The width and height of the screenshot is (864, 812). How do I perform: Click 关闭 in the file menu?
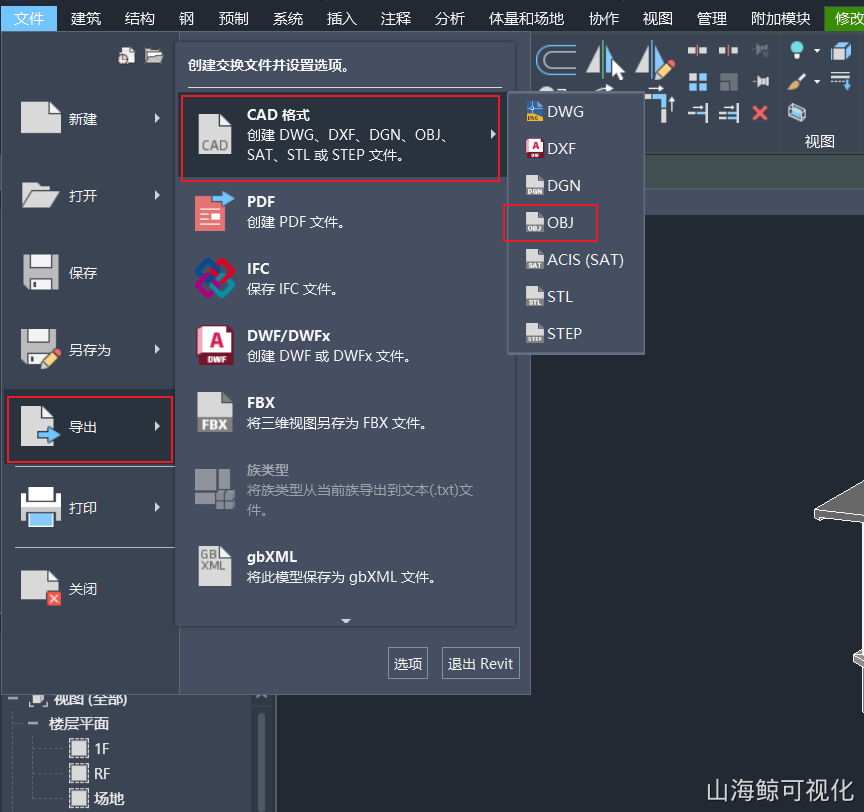point(90,588)
